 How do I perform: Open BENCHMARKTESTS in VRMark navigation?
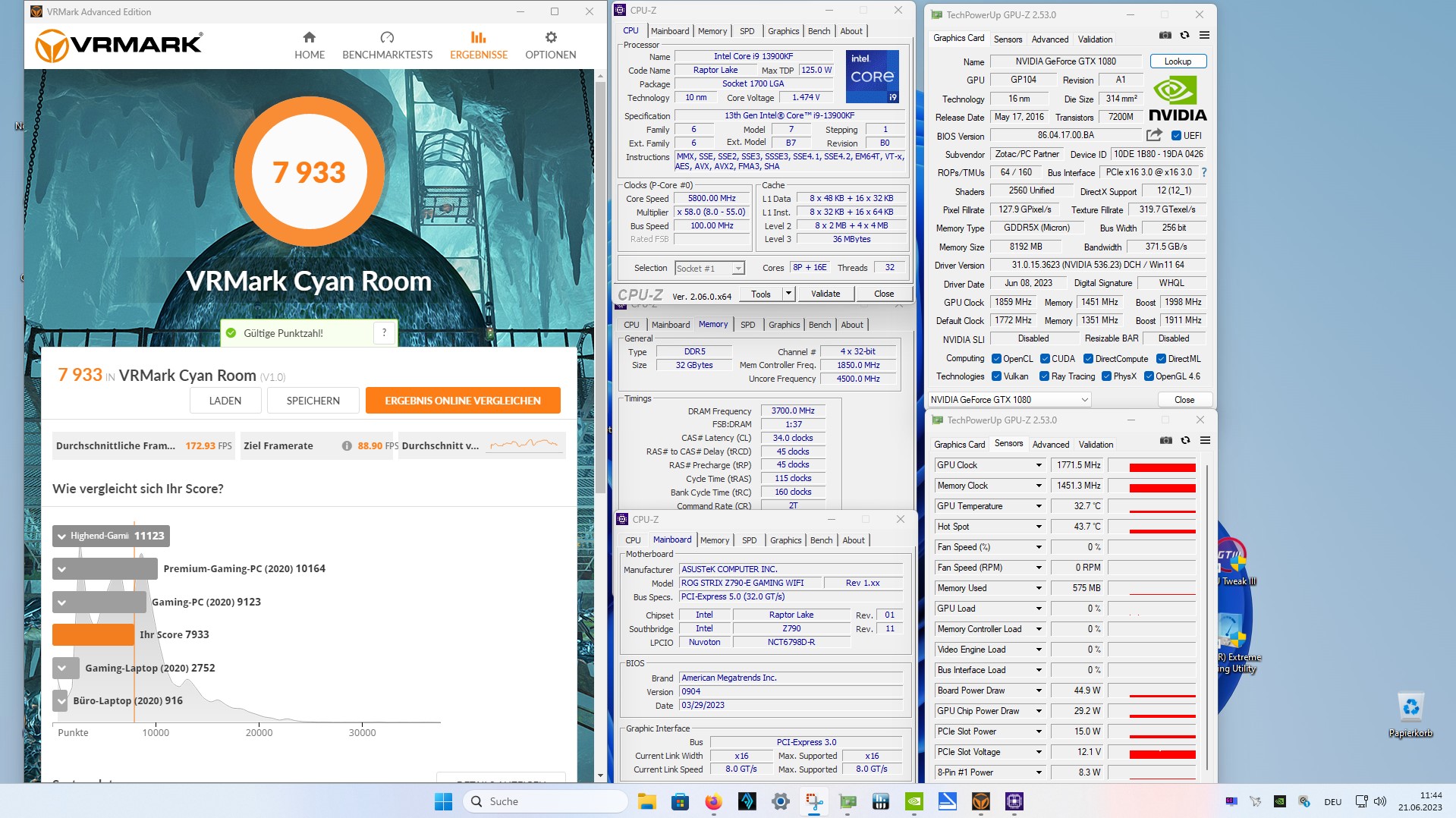[x=387, y=46]
